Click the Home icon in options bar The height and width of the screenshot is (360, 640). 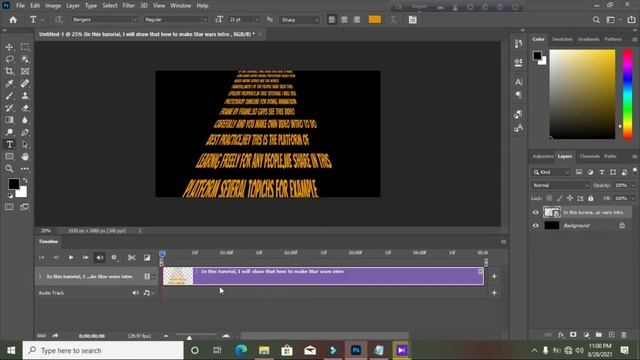click(13, 20)
